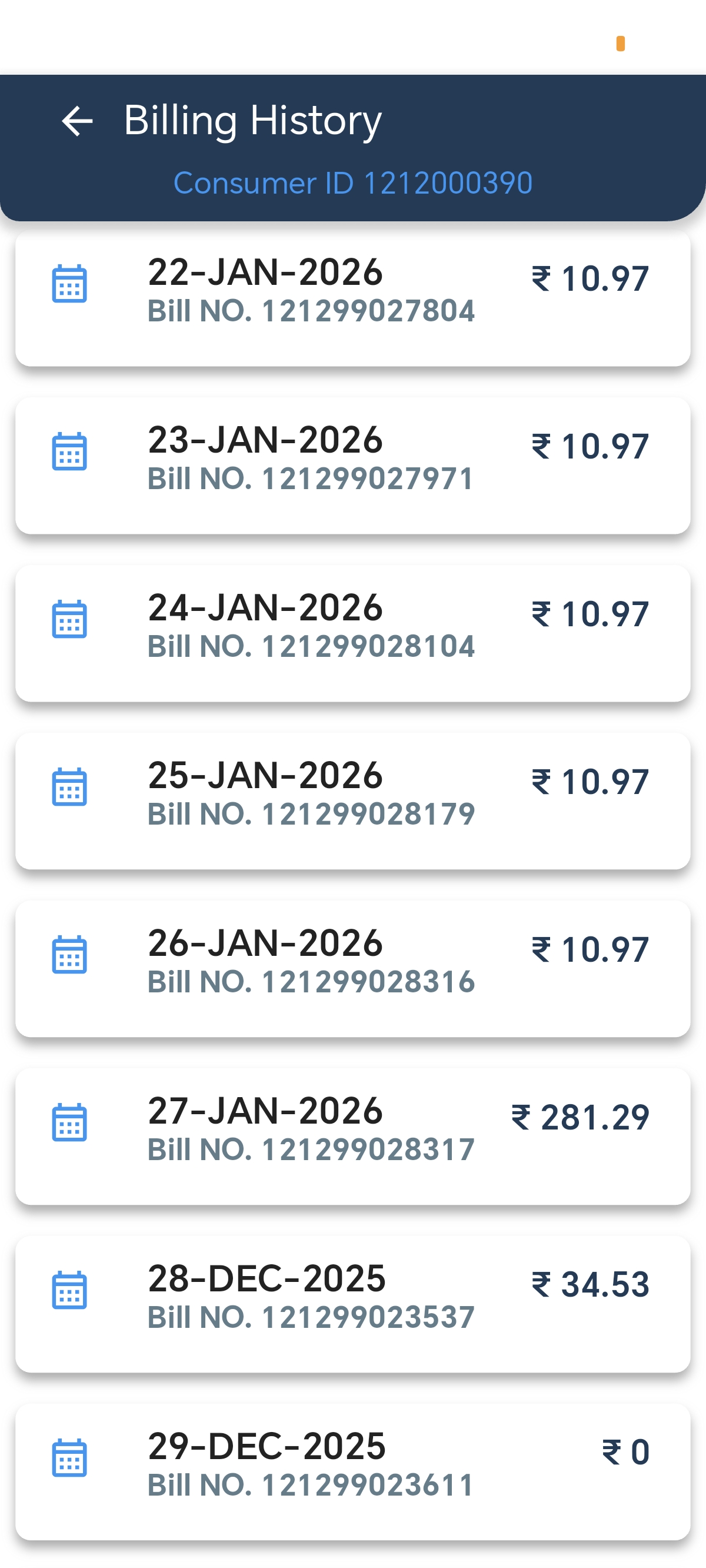Click calendar icon for 25-JAN-2026 bill
The width and height of the screenshot is (706, 1568).
click(x=69, y=787)
